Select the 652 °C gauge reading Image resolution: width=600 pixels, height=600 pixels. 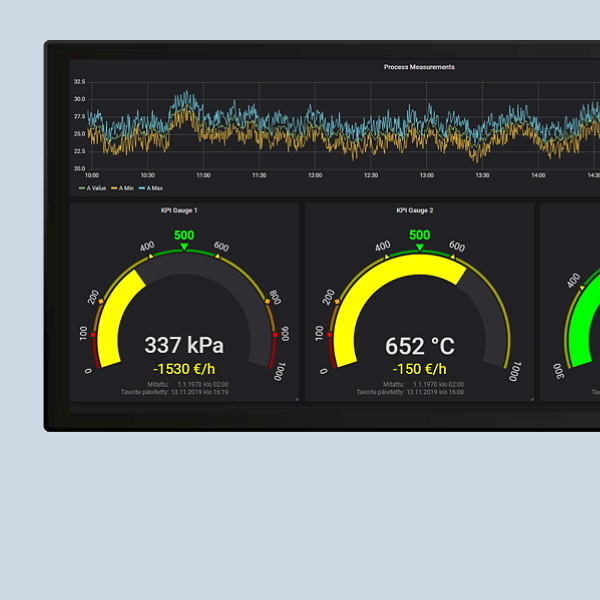(x=420, y=346)
